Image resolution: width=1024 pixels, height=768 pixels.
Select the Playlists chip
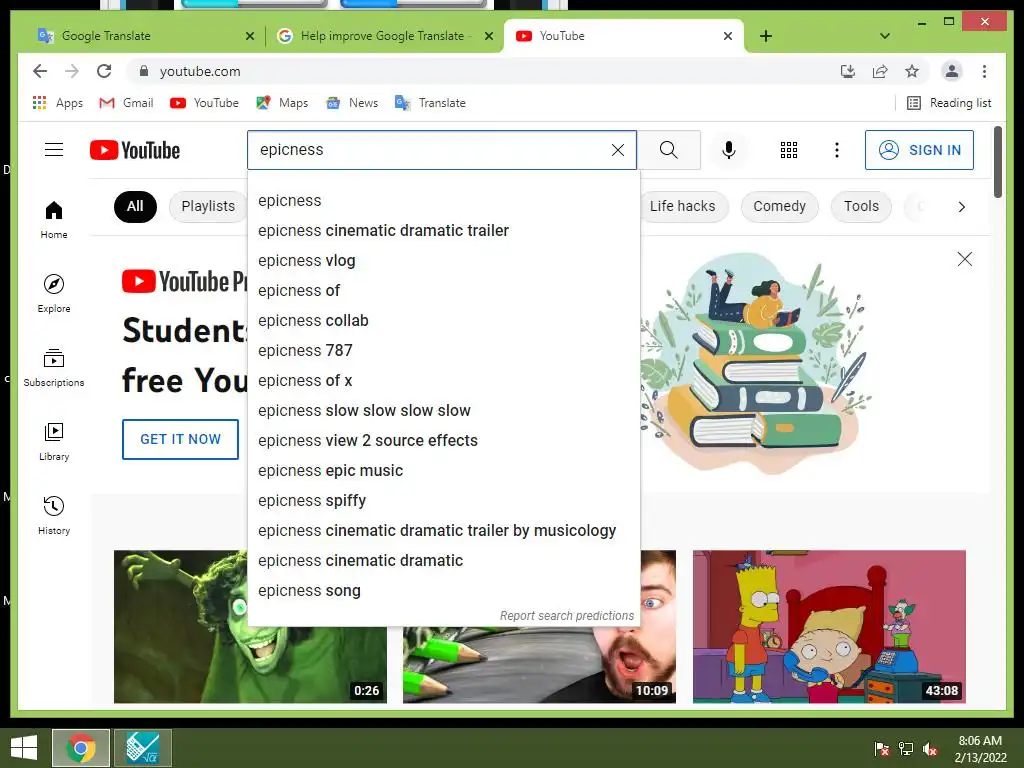(208, 207)
